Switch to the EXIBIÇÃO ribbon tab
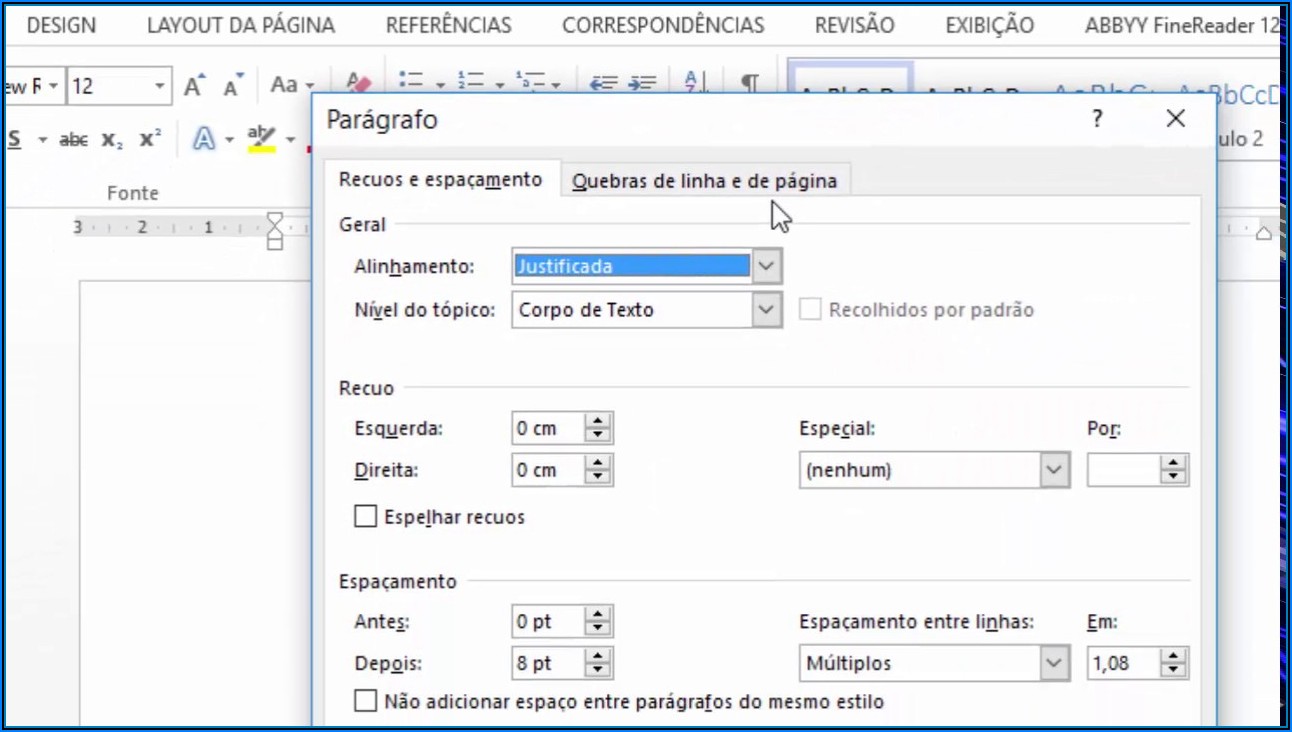This screenshot has height=732, width=1292. pos(990,26)
